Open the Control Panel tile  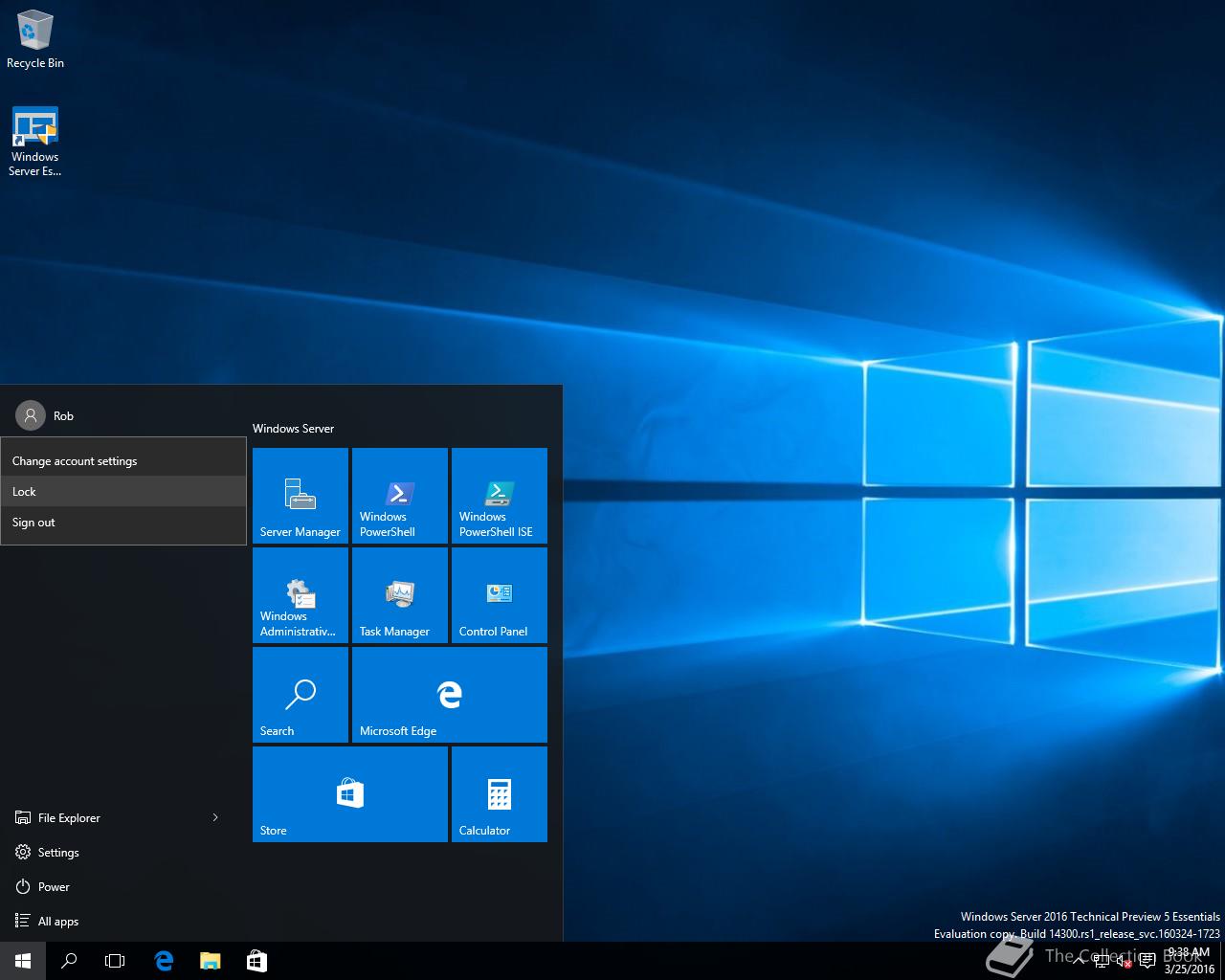(500, 595)
